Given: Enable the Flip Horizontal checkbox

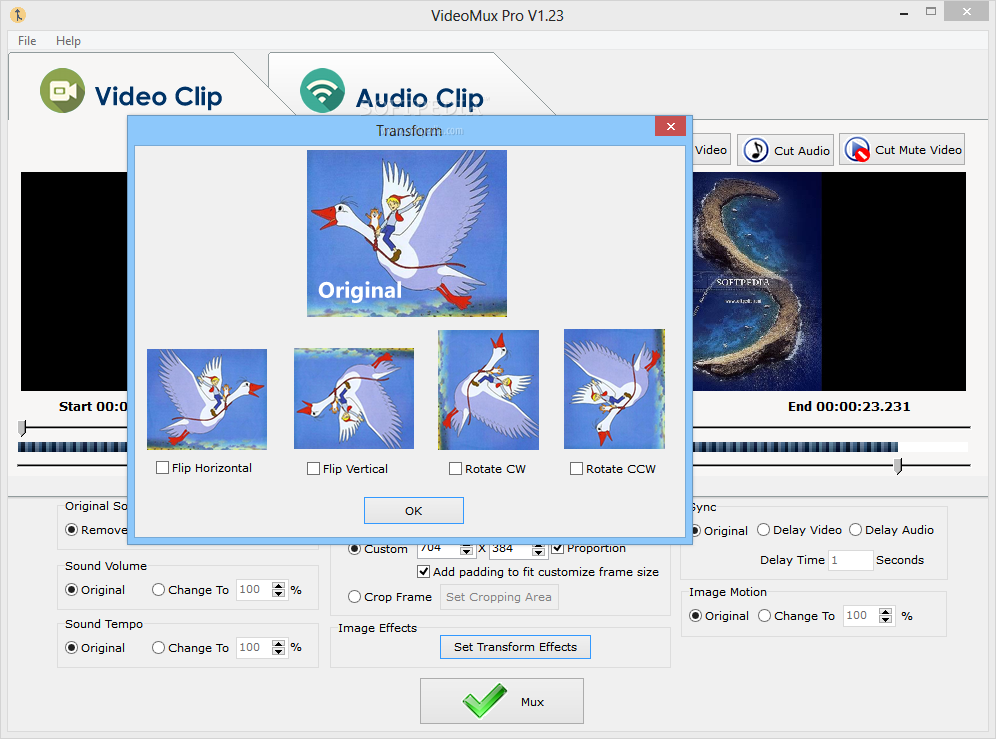Looking at the screenshot, I should (163, 468).
